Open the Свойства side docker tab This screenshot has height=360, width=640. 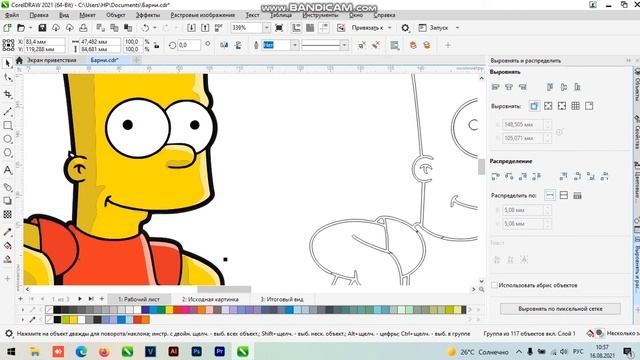pos(636,133)
